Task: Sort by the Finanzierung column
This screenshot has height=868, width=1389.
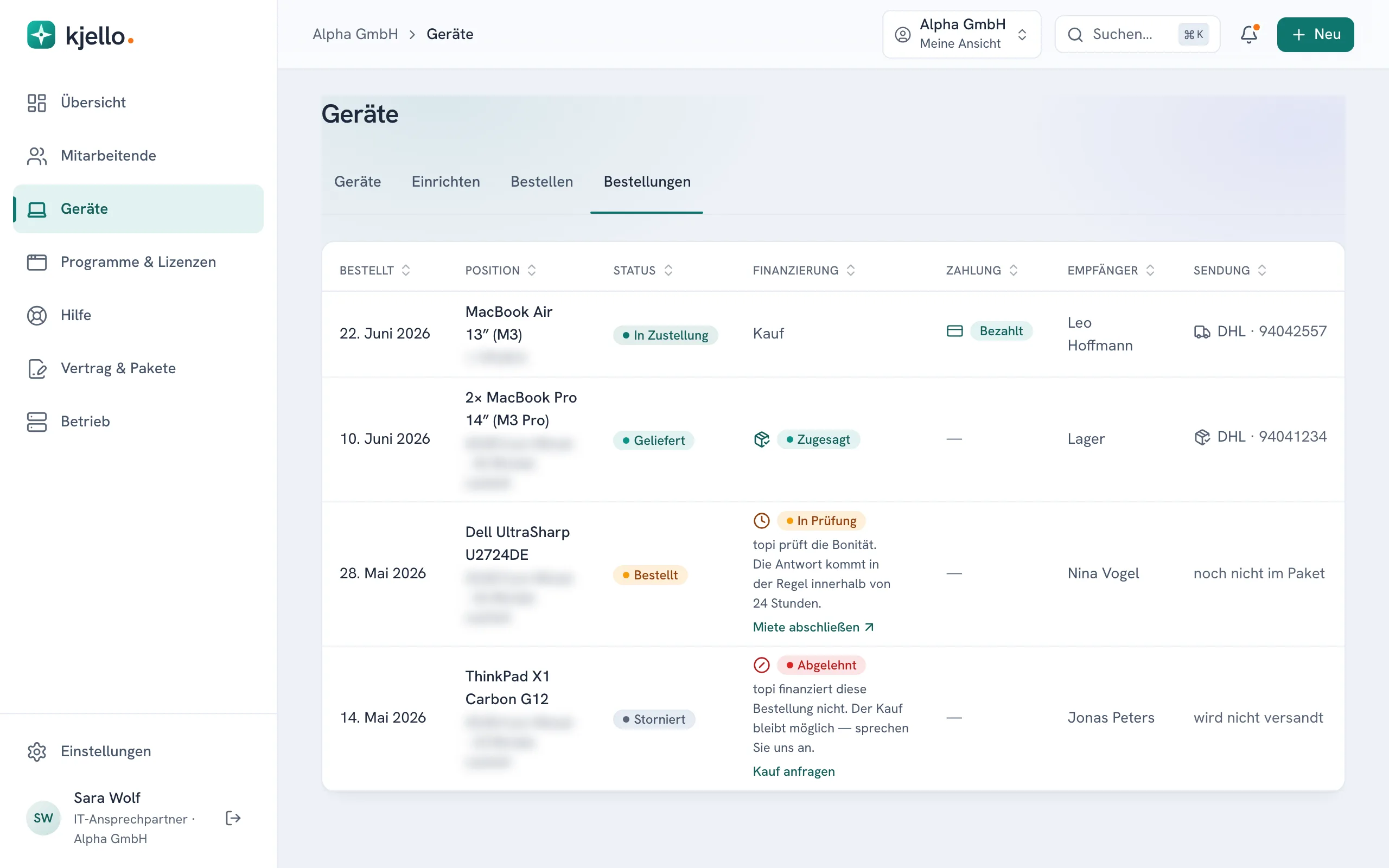Action: click(x=804, y=270)
